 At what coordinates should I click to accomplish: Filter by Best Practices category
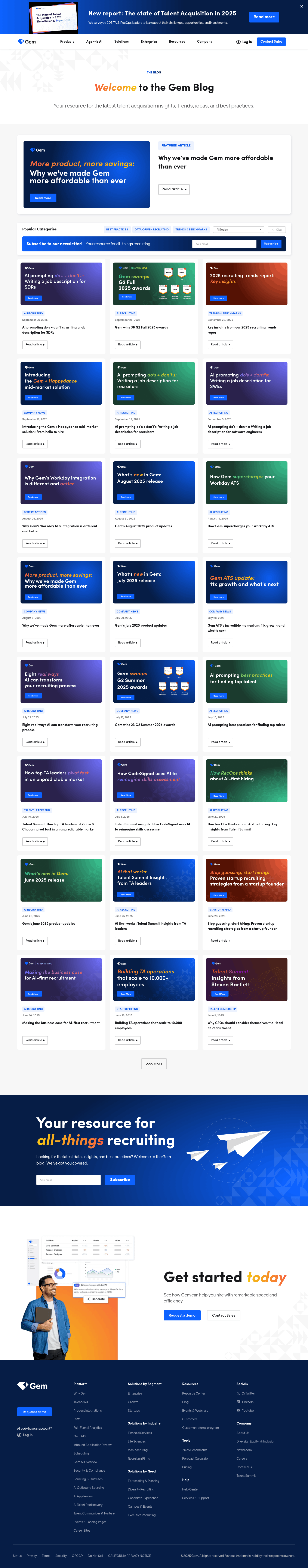[x=117, y=230]
